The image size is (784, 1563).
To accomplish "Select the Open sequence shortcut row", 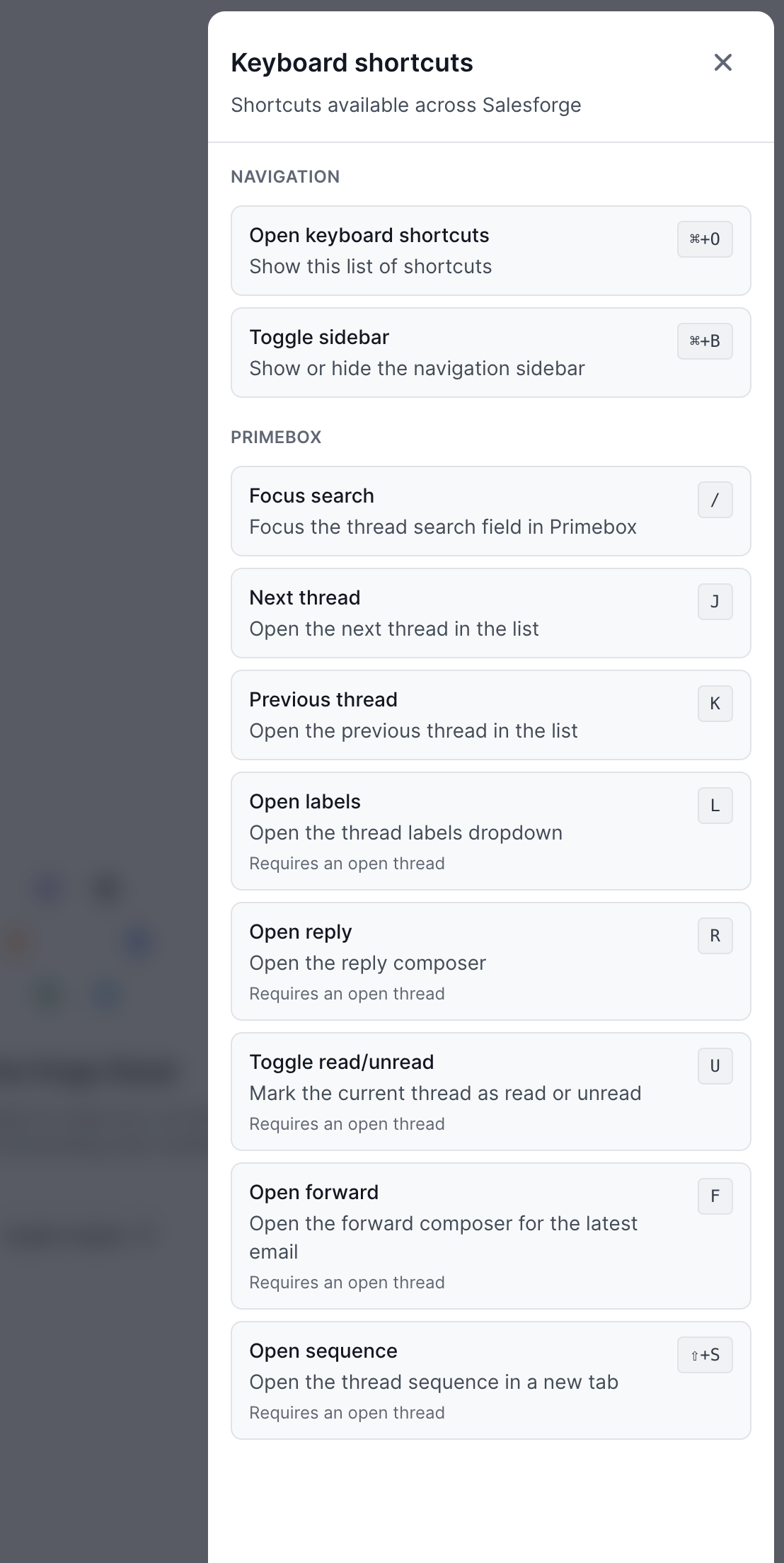I will tap(491, 1380).
